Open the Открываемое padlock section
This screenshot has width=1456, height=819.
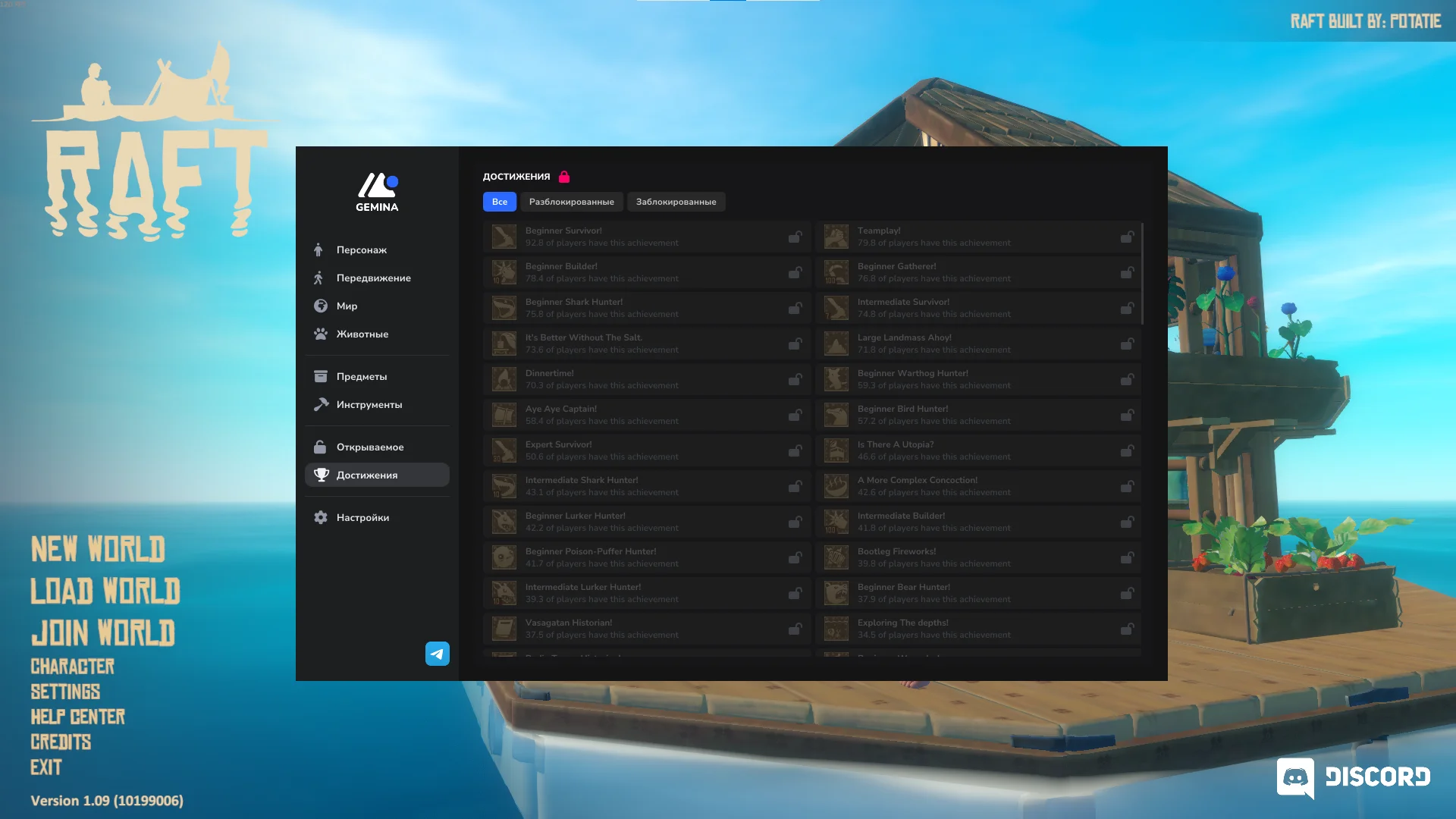pyautogui.click(x=321, y=447)
